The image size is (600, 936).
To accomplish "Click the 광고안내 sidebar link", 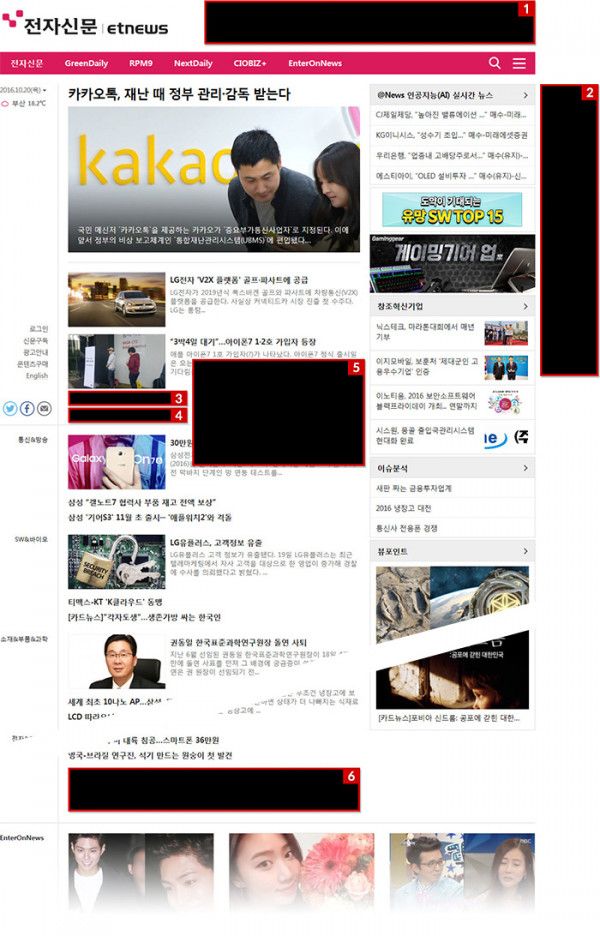I will (36, 352).
